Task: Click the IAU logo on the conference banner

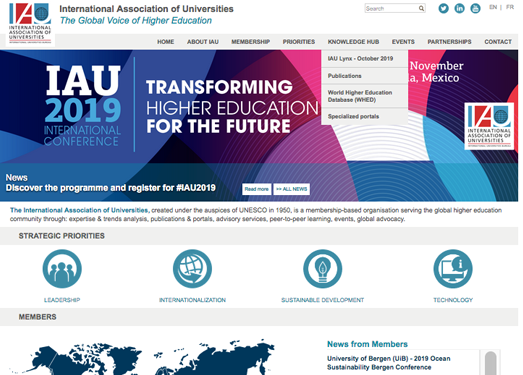Action: click(x=489, y=126)
